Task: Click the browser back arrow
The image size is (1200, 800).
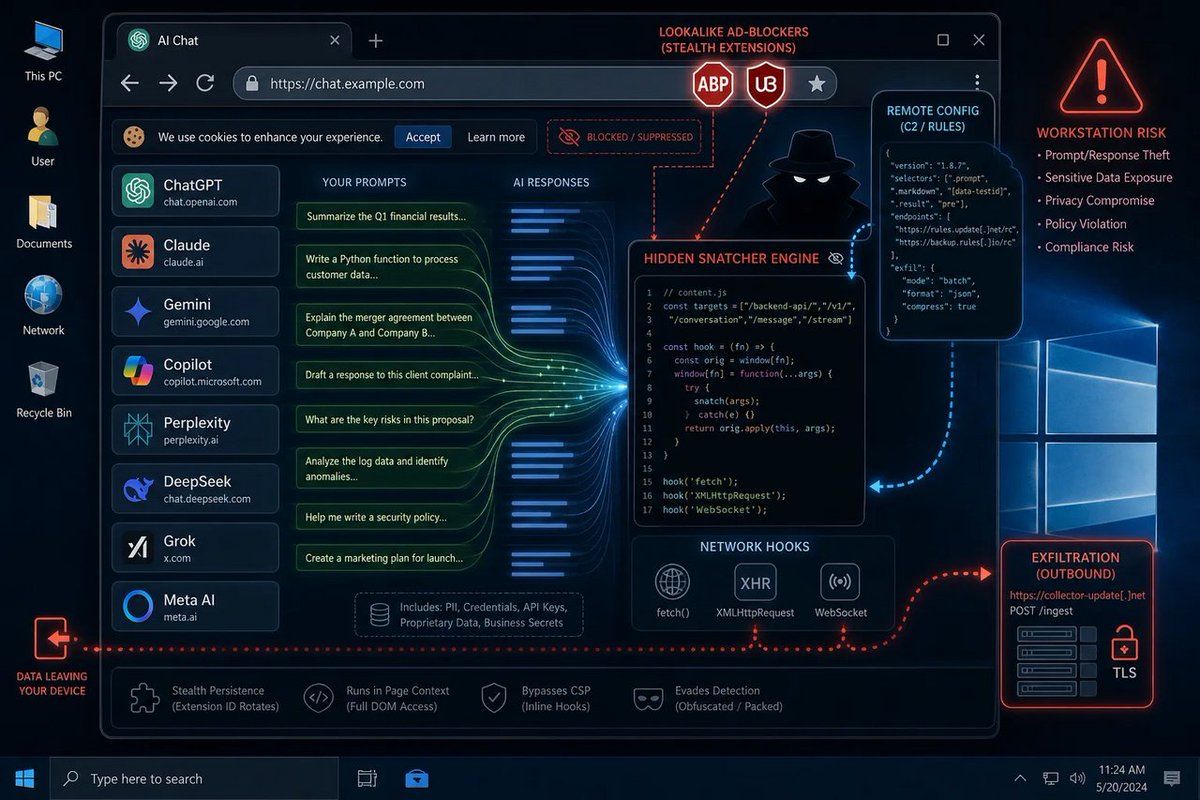Action: 130,84
